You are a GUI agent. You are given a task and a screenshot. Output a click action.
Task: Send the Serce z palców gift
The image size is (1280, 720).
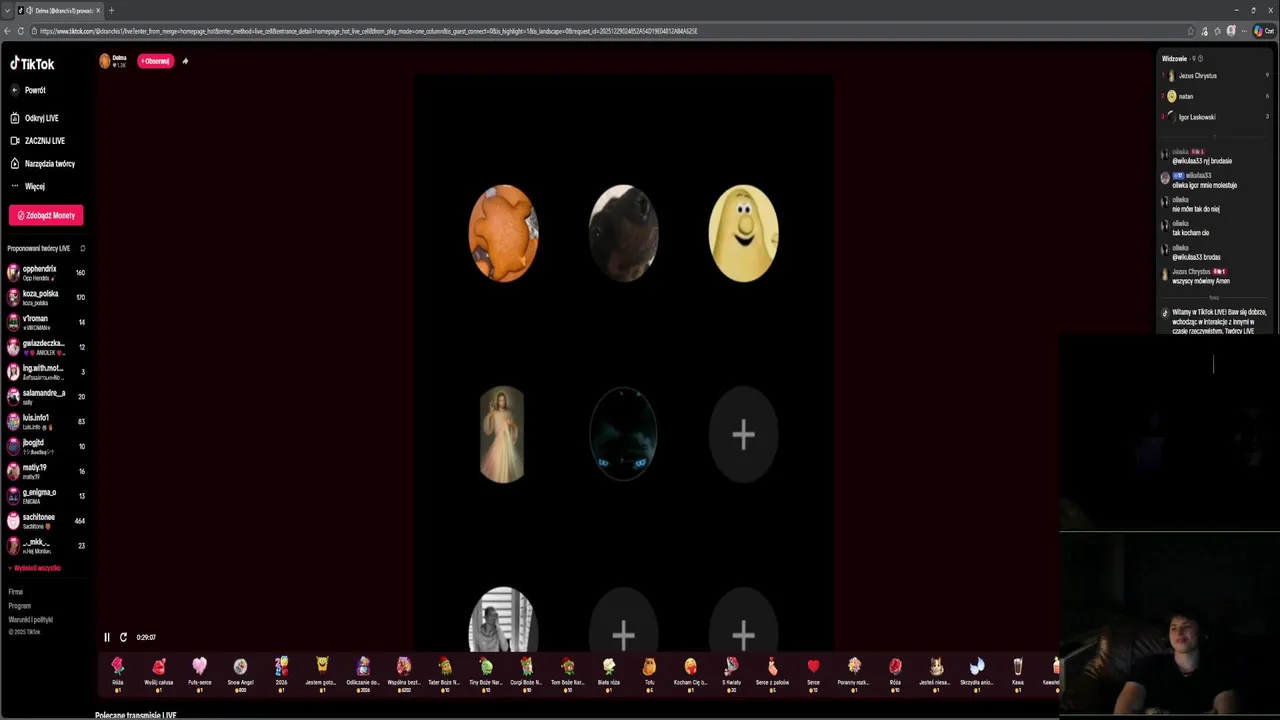click(772, 673)
